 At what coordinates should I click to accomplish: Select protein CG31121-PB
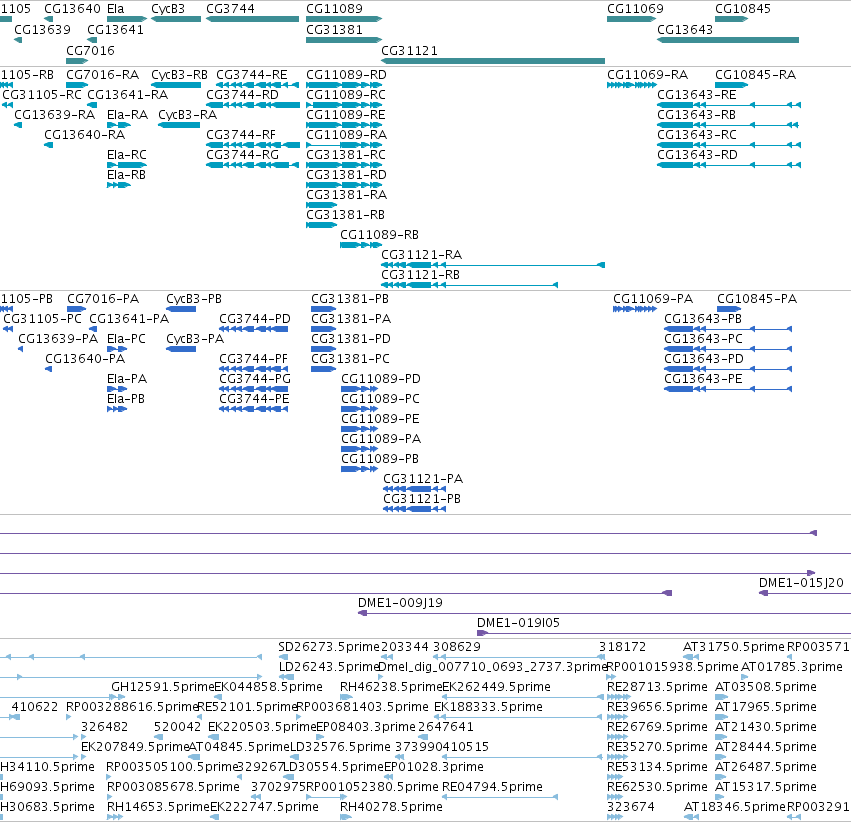(422, 499)
